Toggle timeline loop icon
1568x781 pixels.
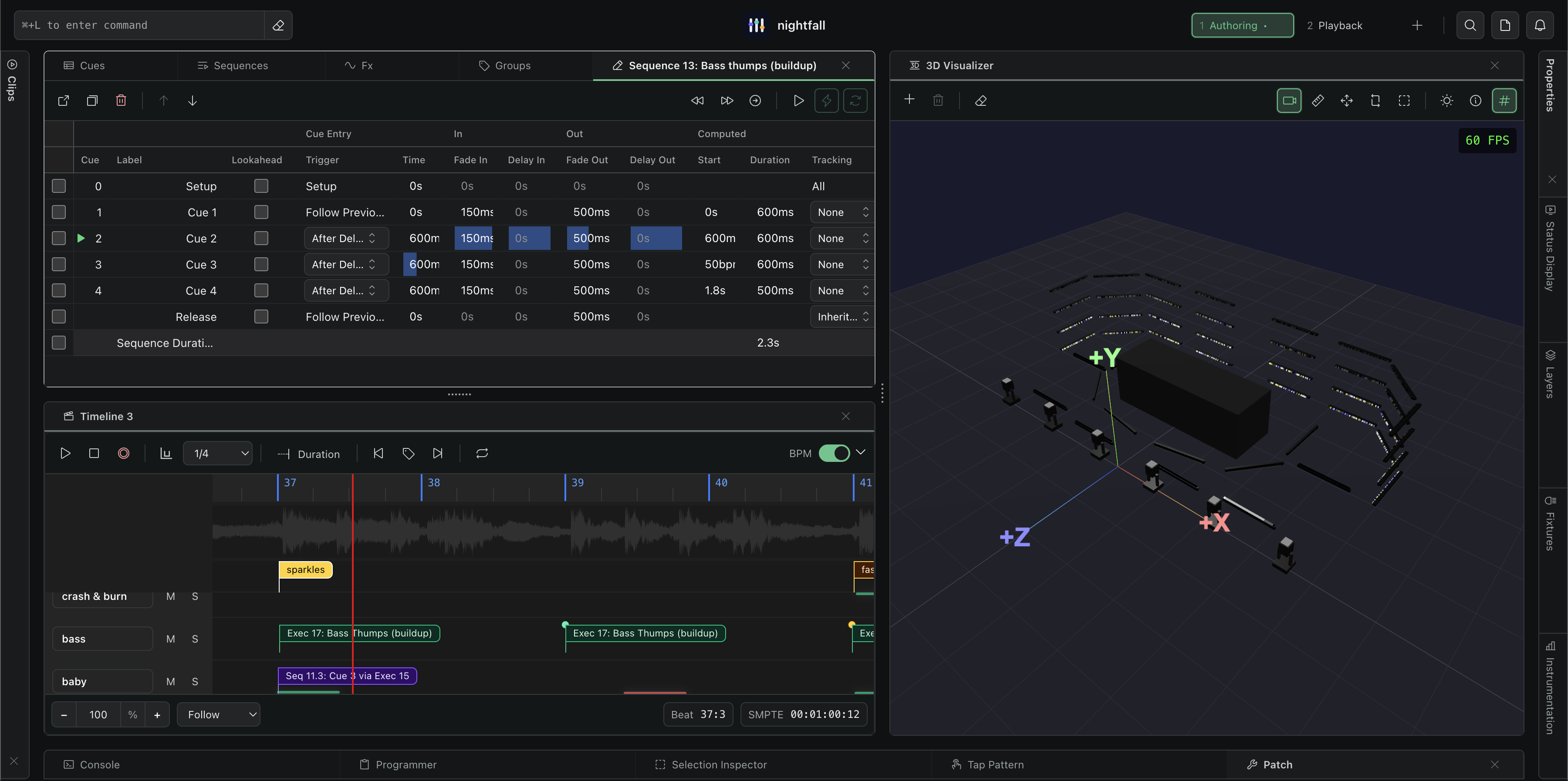coord(482,453)
